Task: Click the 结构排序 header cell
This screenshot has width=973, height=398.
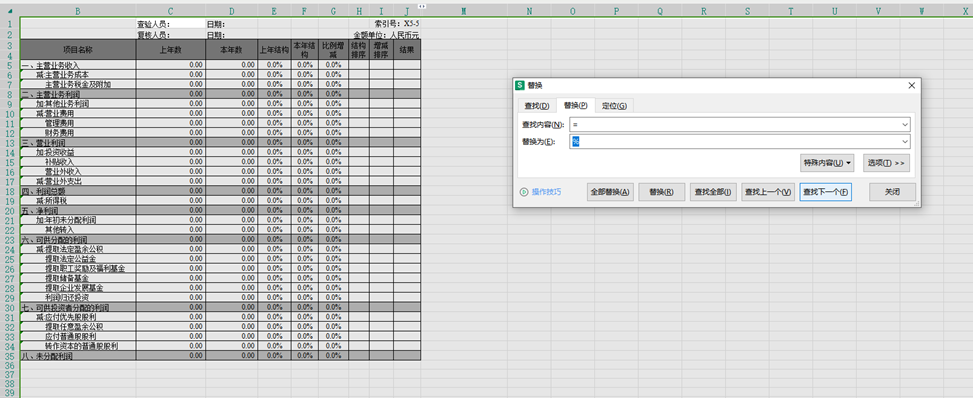Action: (358, 50)
